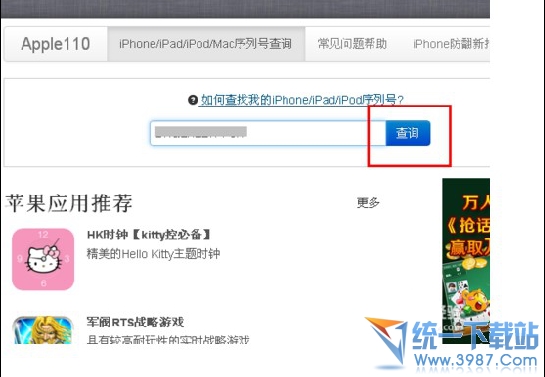This screenshot has width=545, height=377.
Task: Open the iPhone防翻新 tab
Action: point(451,44)
